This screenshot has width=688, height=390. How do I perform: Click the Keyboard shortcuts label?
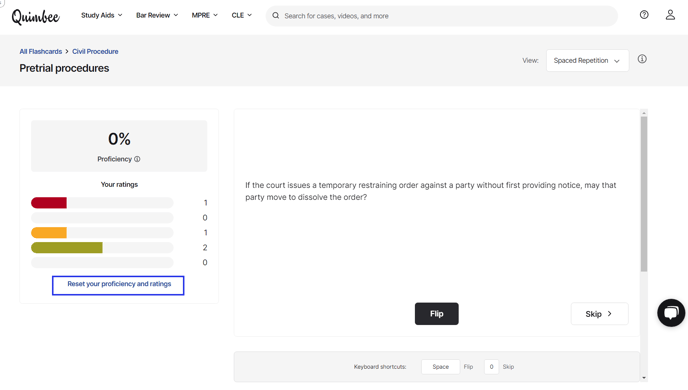[x=380, y=367]
